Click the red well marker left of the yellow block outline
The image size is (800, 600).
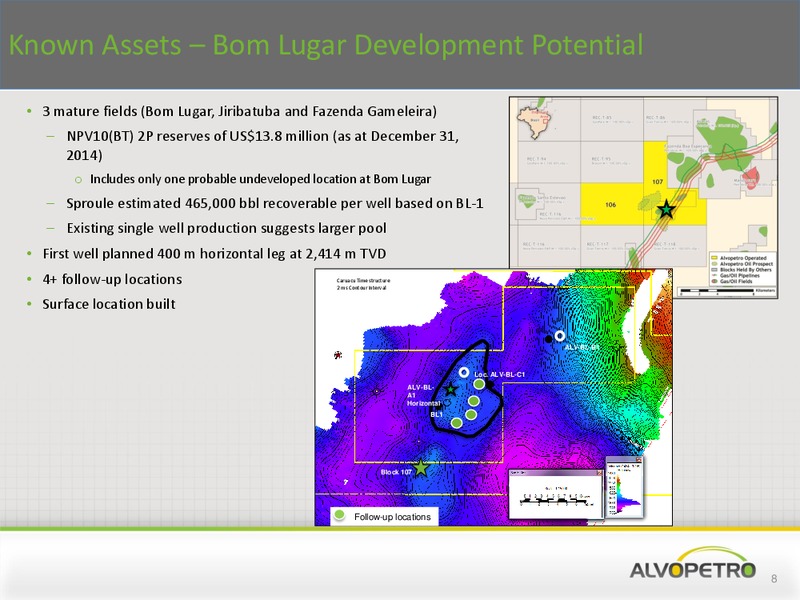pos(337,355)
